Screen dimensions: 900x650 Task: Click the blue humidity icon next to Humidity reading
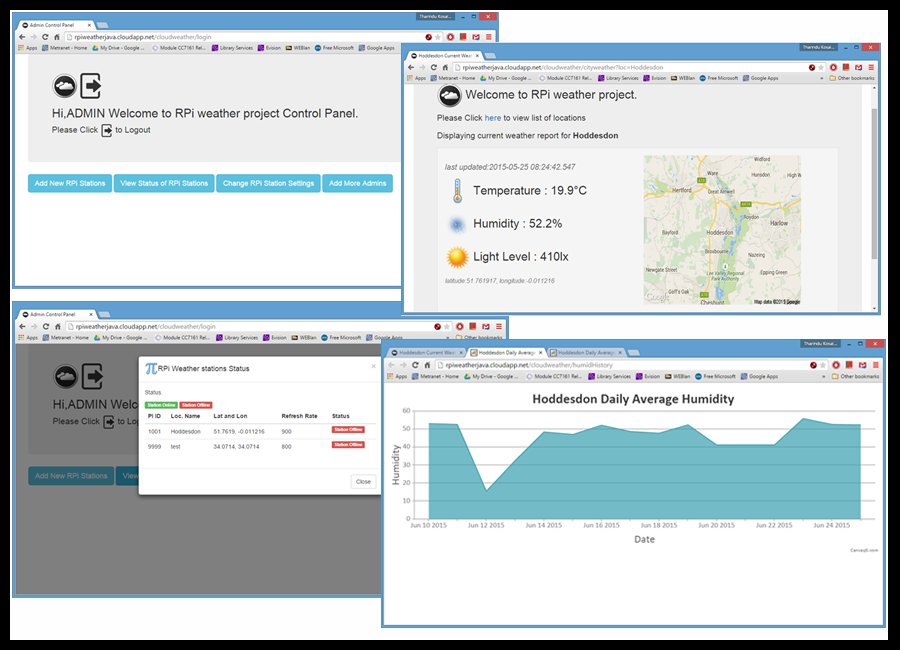(x=457, y=224)
